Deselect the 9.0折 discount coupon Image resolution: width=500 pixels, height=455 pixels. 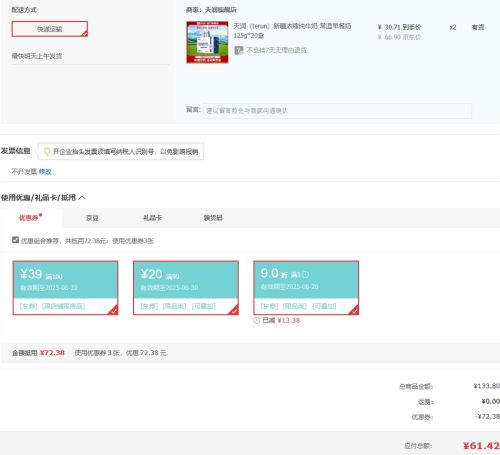(306, 288)
